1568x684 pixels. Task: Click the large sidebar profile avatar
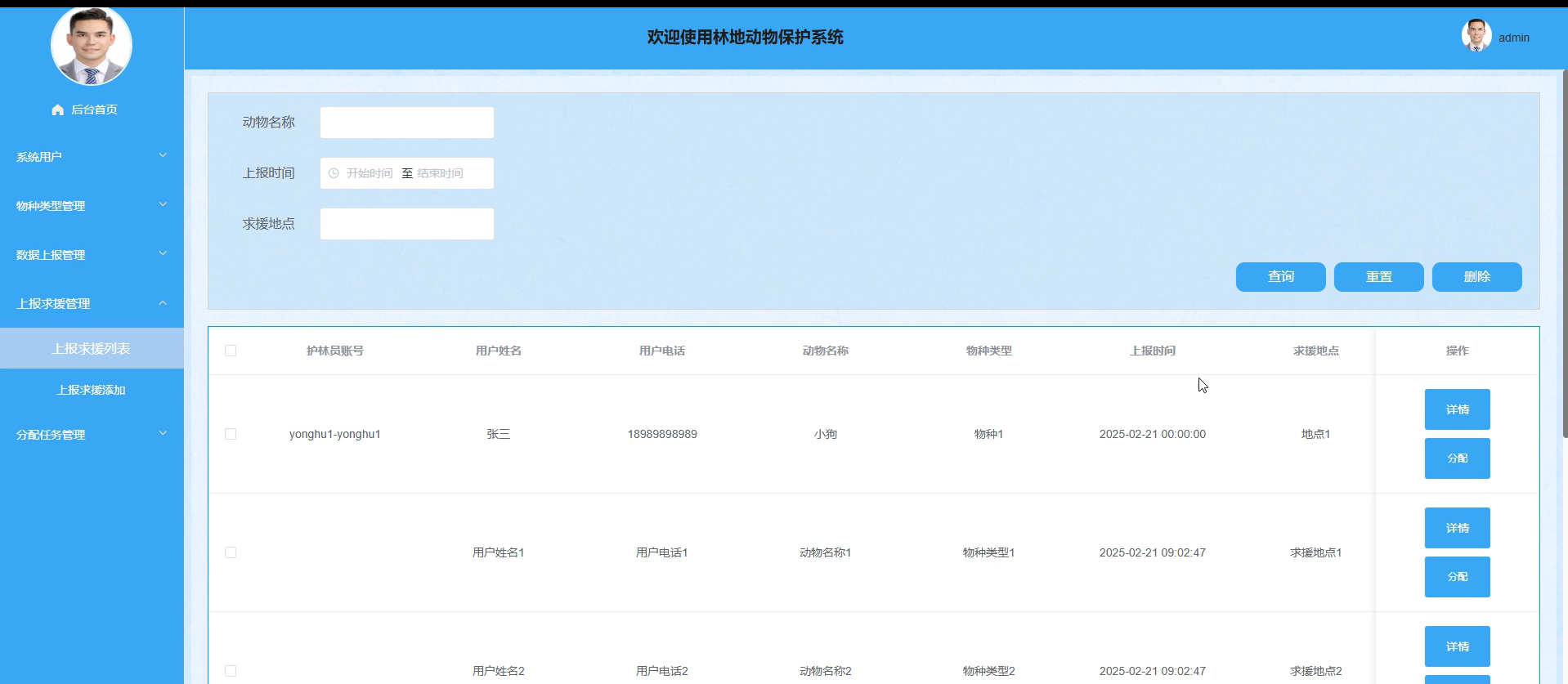coord(92,46)
